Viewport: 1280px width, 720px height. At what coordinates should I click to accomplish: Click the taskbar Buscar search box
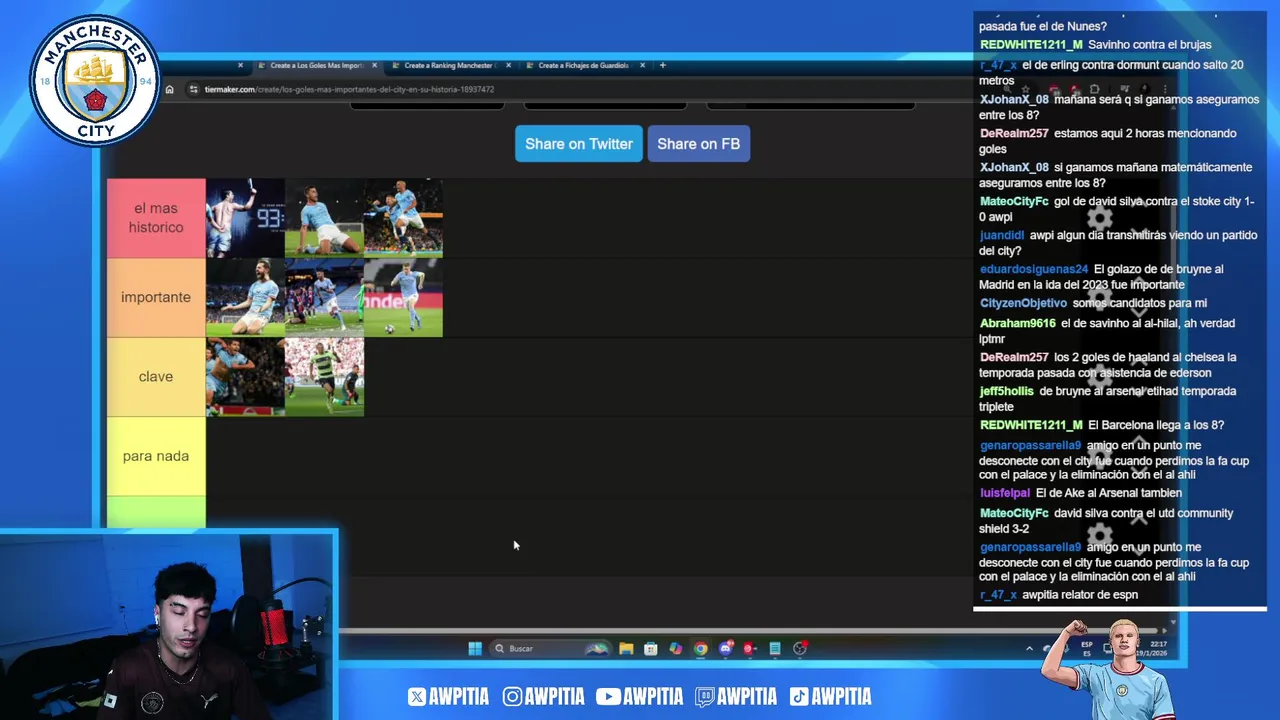coord(550,648)
